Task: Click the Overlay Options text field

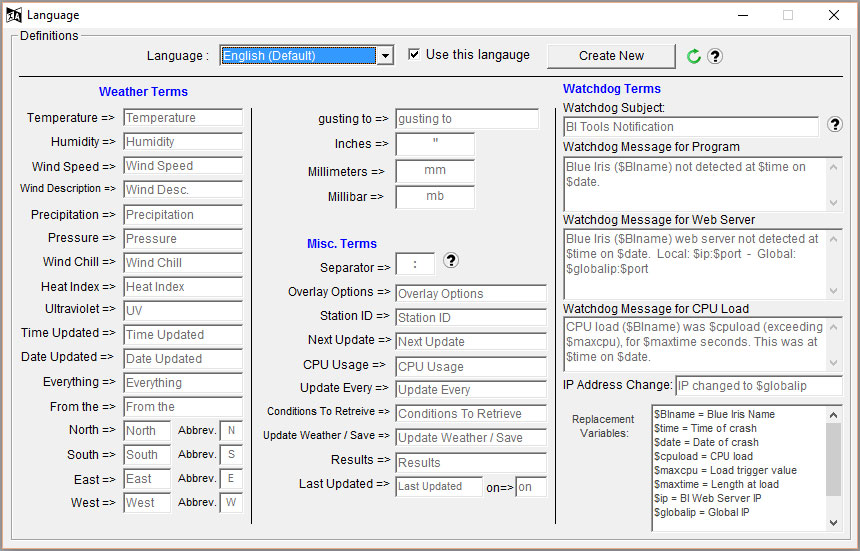Action: click(x=470, y=294)
